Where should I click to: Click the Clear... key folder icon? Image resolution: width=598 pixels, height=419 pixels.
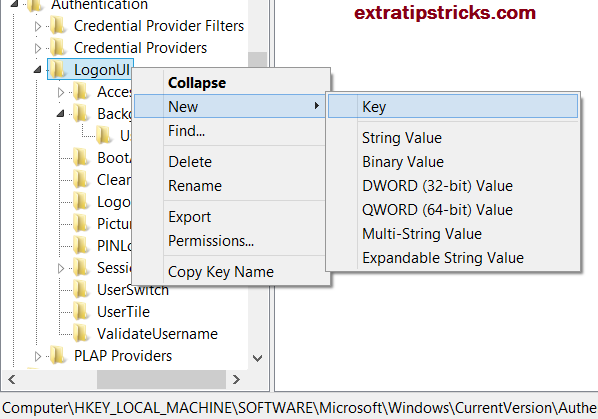[x=80, y=180]
